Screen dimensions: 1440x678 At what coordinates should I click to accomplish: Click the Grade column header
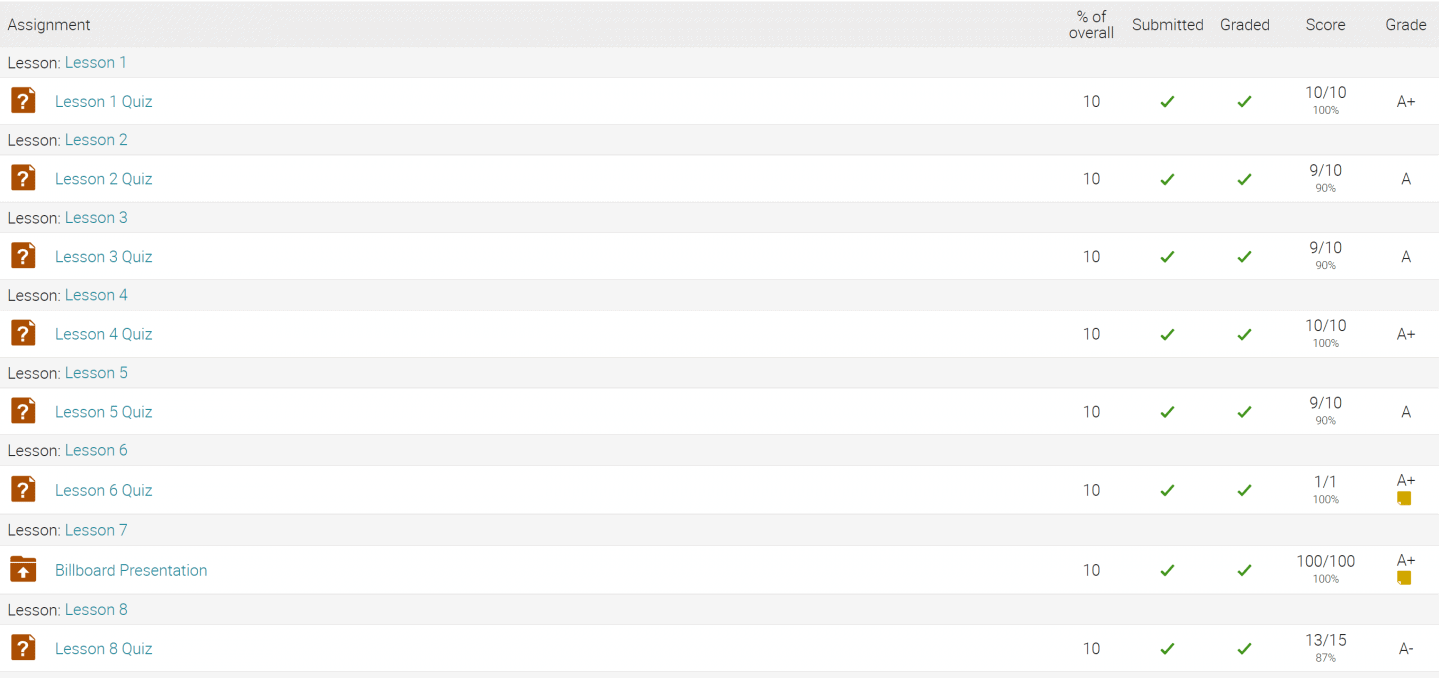tap(1405, 25)
